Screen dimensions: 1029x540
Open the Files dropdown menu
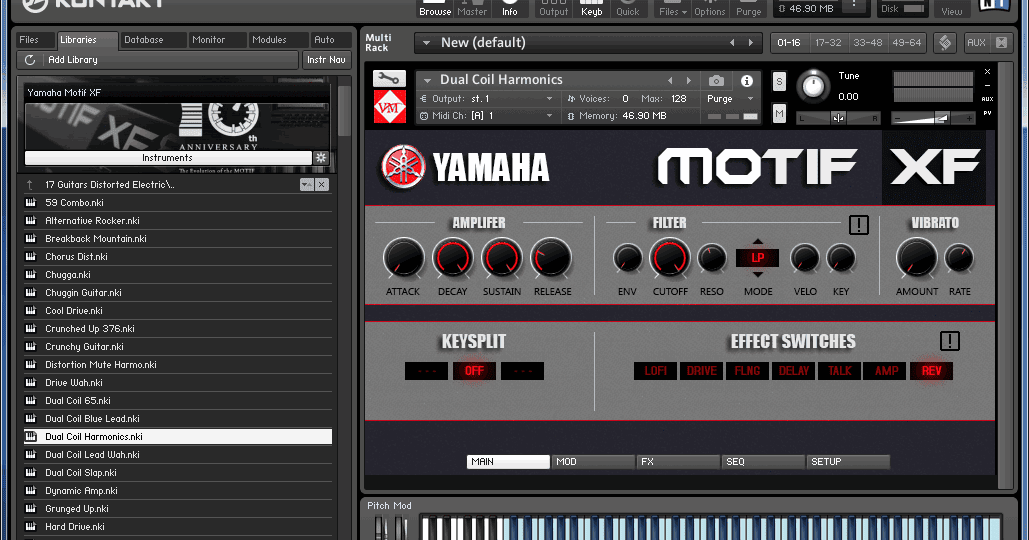[672, 9]
